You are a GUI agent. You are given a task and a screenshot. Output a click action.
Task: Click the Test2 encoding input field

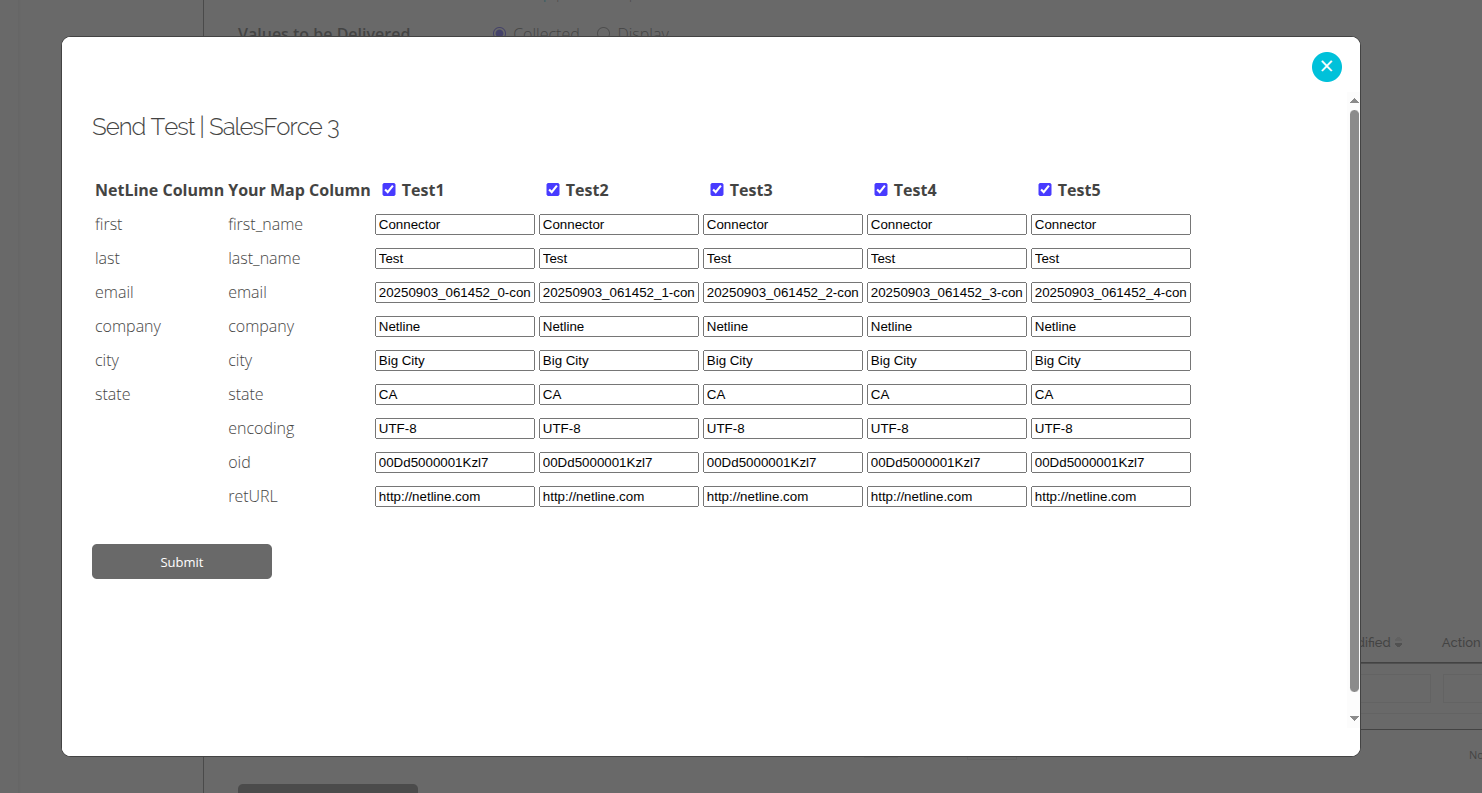(x=619, y=429)
